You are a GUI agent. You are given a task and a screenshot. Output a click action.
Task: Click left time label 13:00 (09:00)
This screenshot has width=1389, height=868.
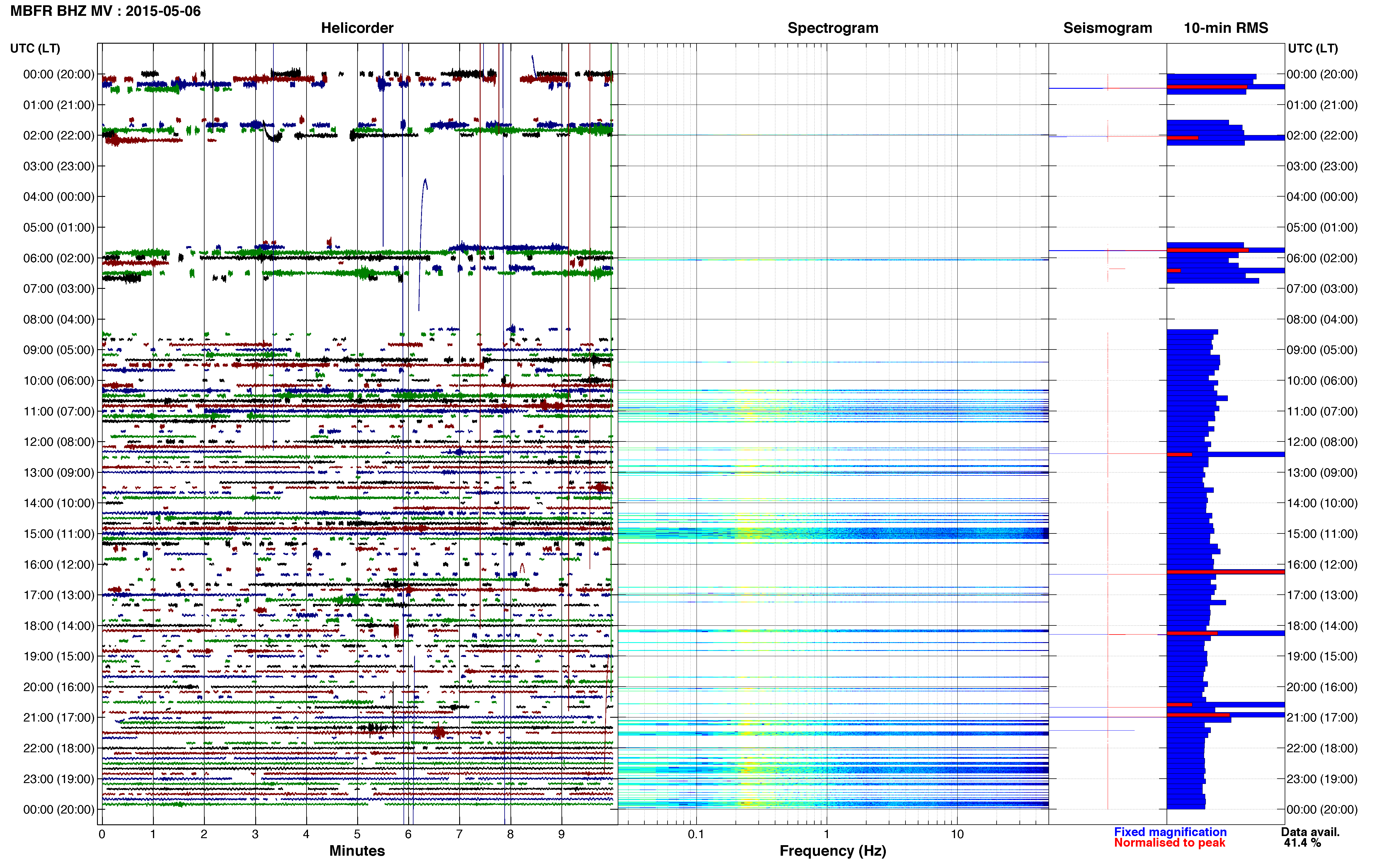(59, 473)
